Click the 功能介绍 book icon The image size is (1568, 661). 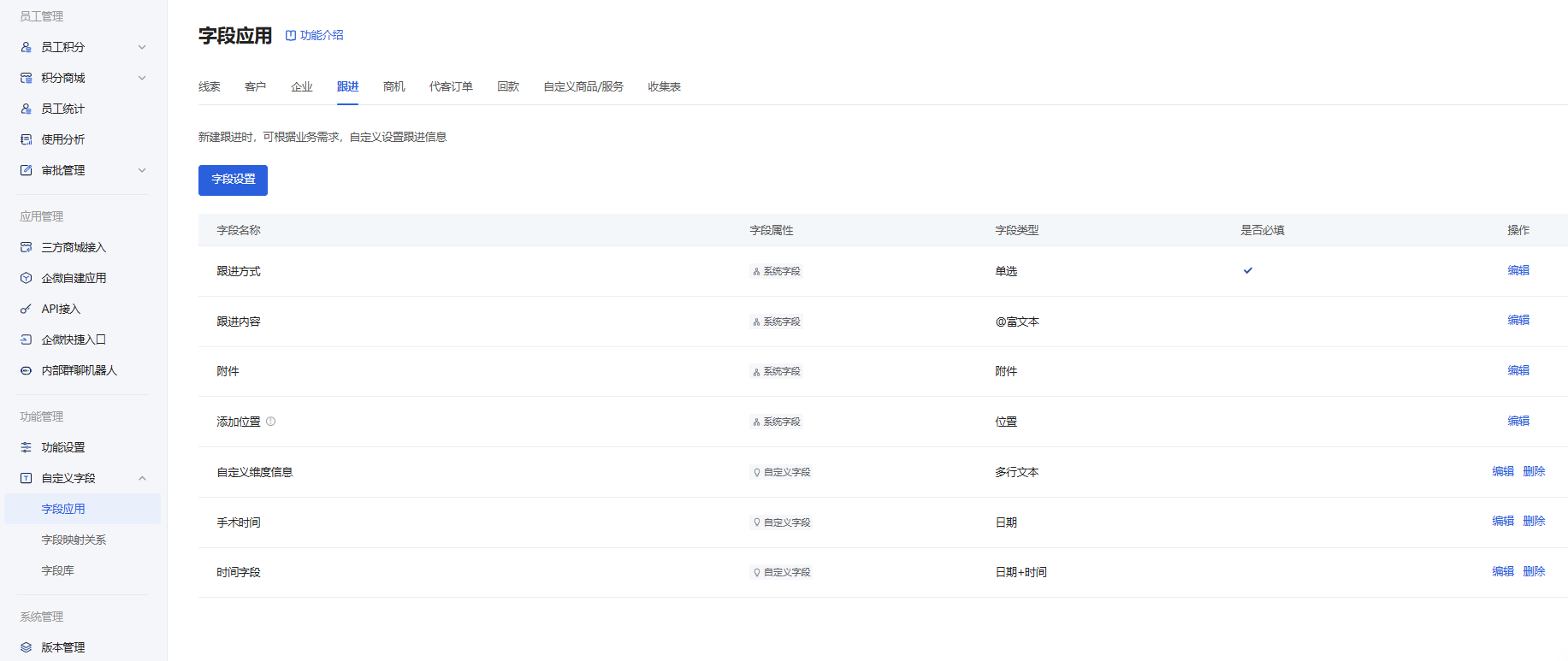coord(291,35)
